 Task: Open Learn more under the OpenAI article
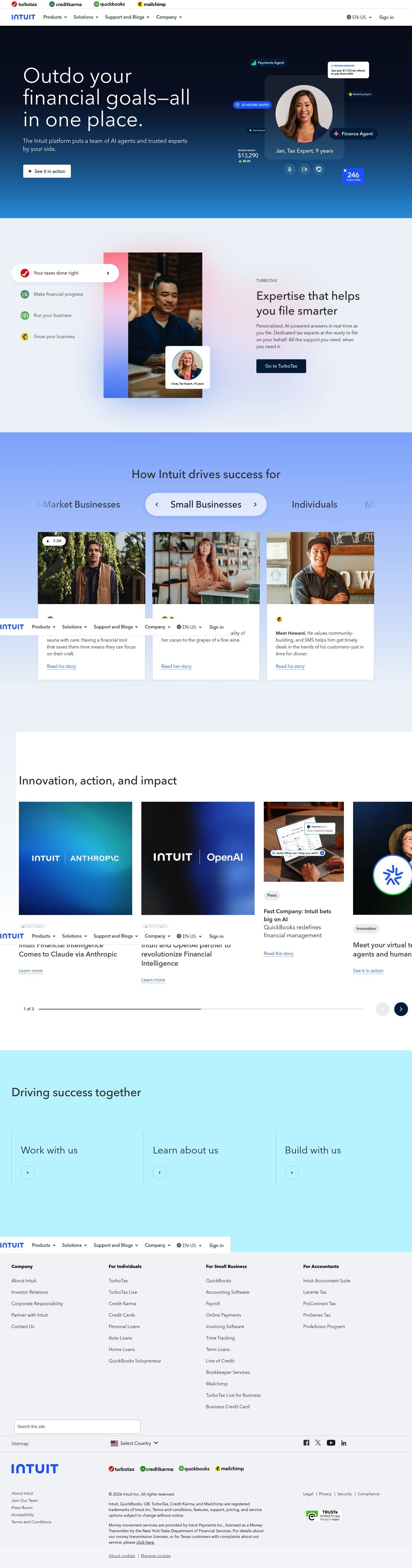click(x=153, y=979)
